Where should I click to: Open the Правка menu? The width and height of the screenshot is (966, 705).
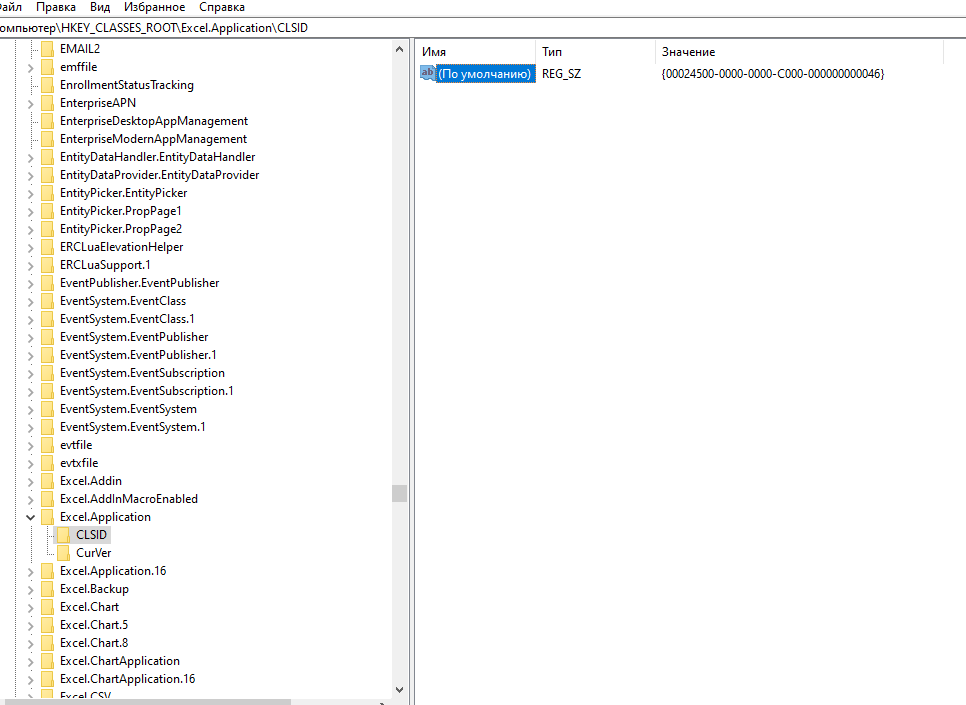pos(55,7)
